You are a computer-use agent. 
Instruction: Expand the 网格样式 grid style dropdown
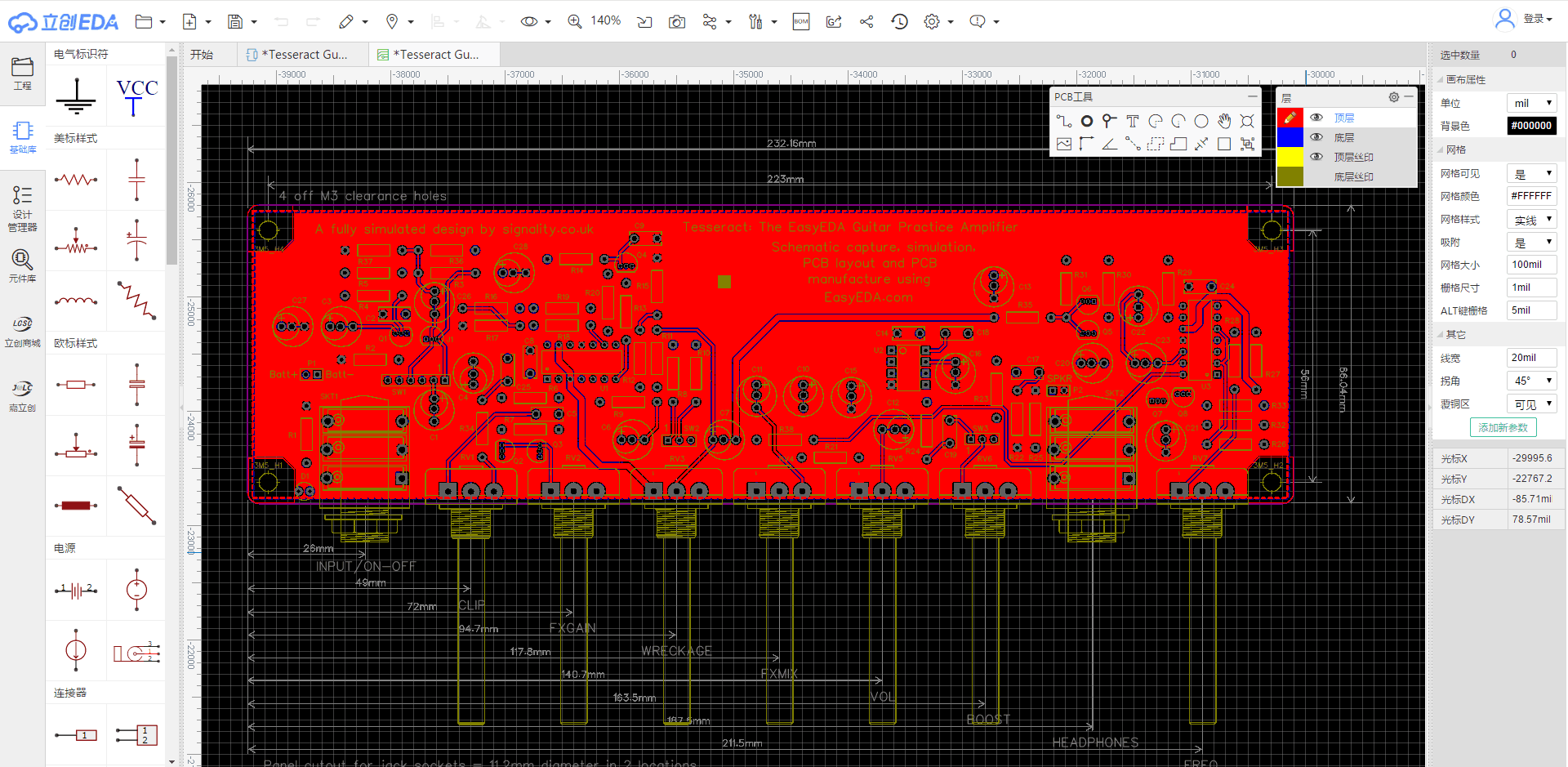click(x=1531, y=220)
